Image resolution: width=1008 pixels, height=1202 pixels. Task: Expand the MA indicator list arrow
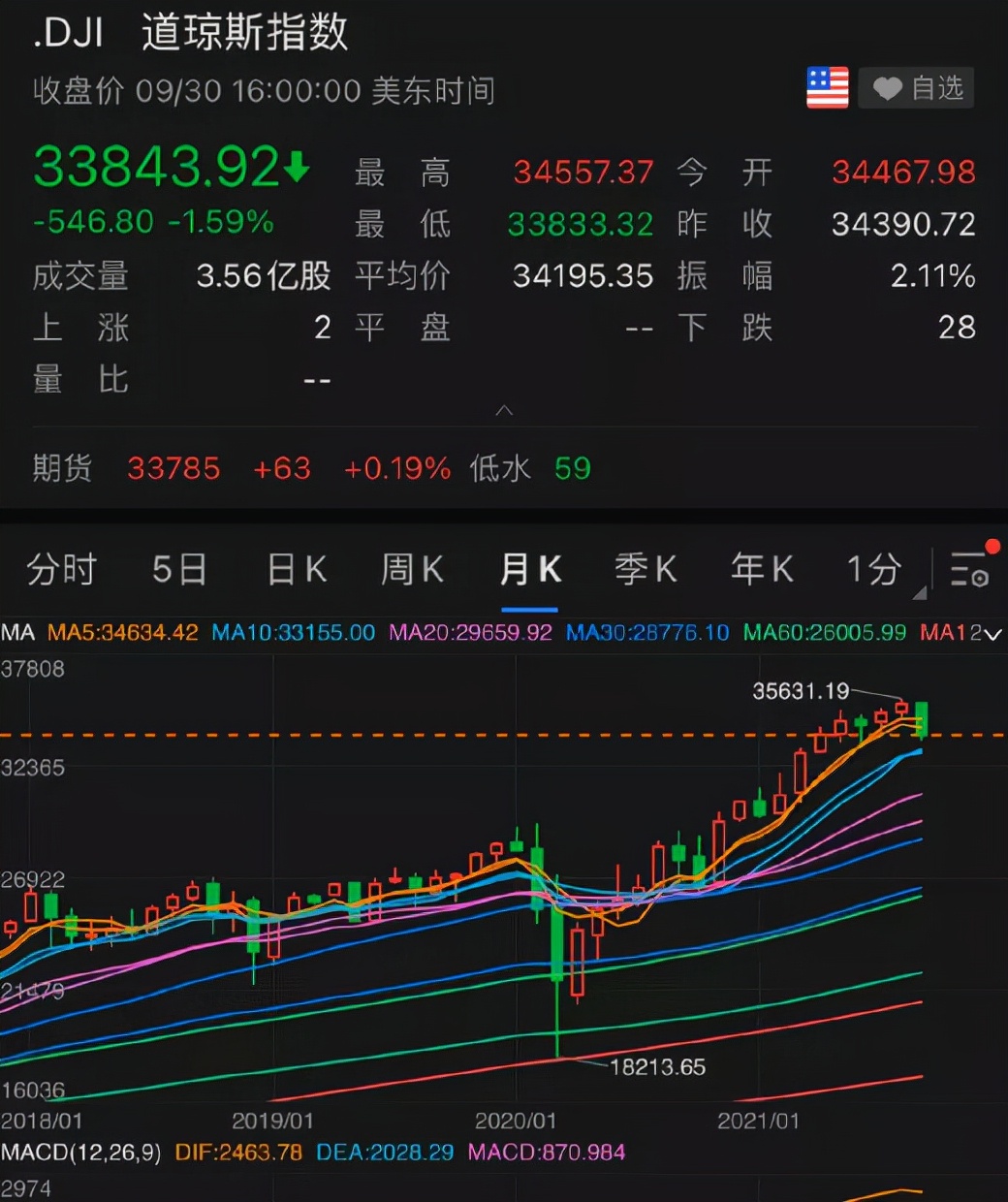tap(992, 634)
